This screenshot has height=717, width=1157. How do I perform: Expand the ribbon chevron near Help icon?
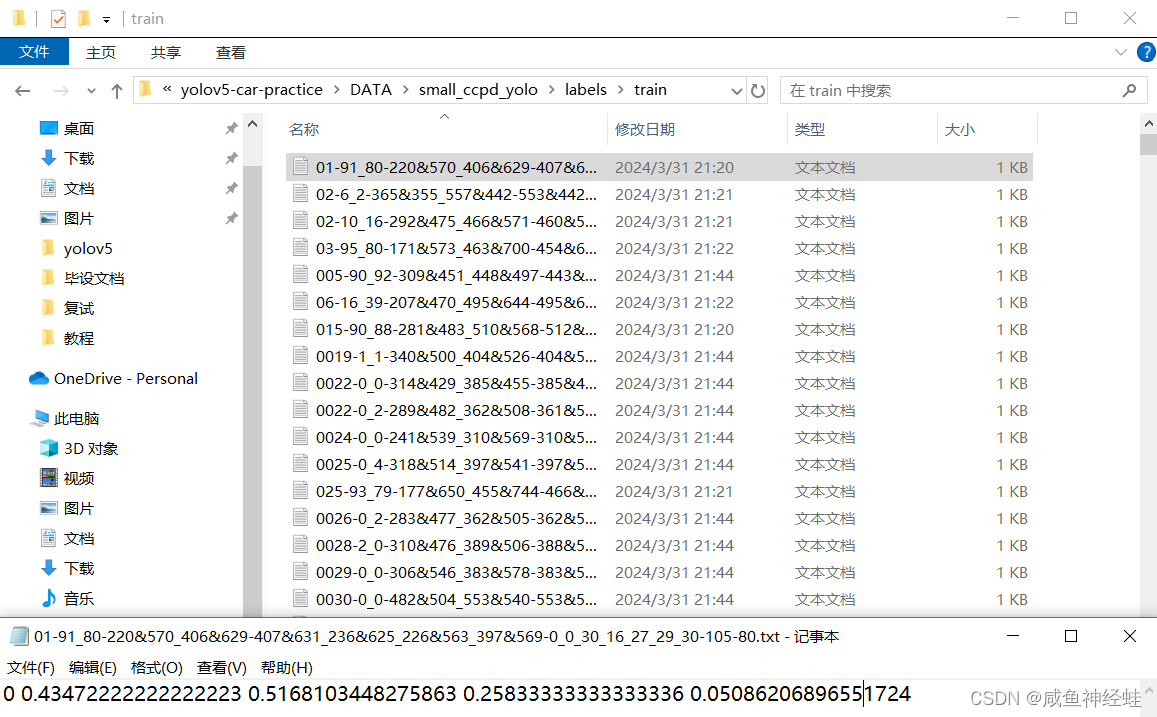(1121, 52)
